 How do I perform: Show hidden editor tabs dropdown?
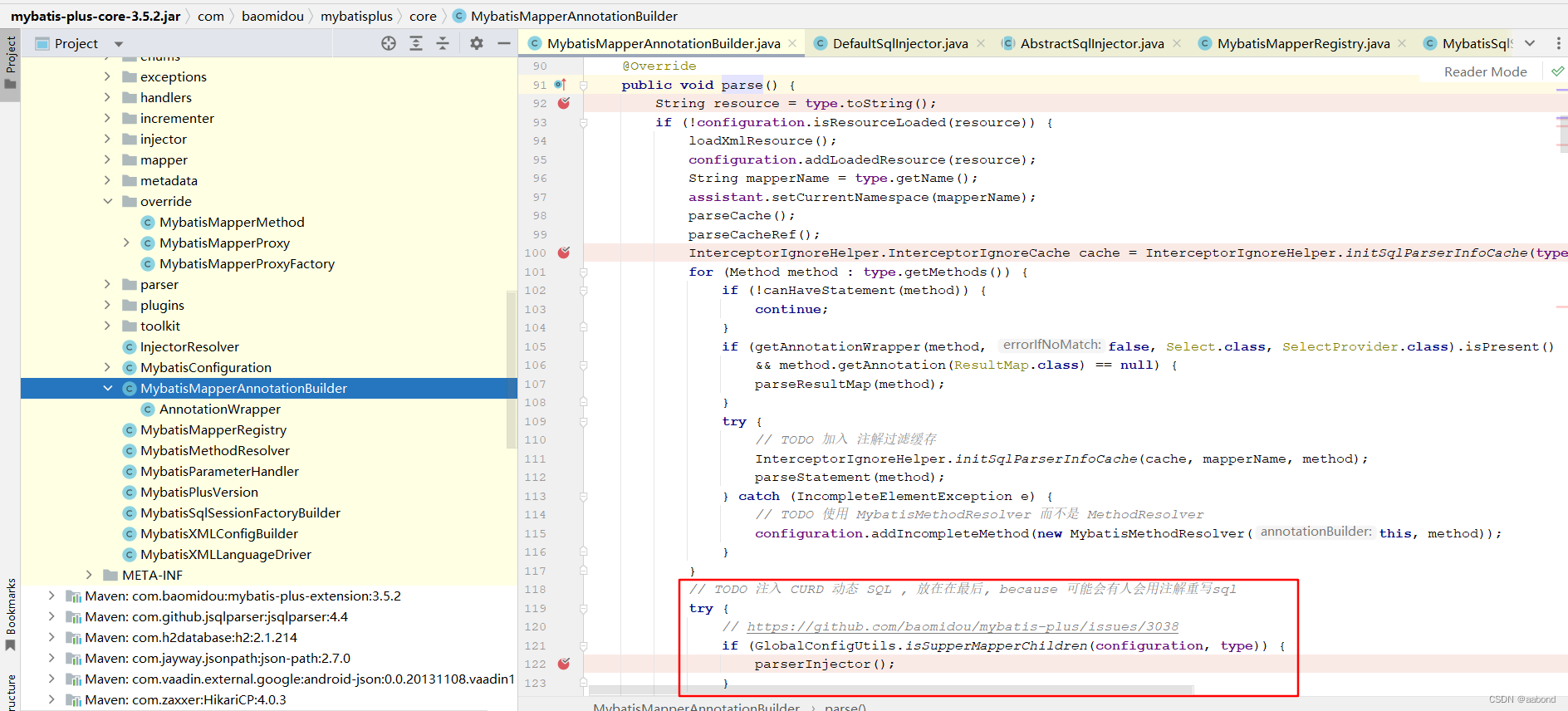pyautogui.click(x=1530, y=43)
